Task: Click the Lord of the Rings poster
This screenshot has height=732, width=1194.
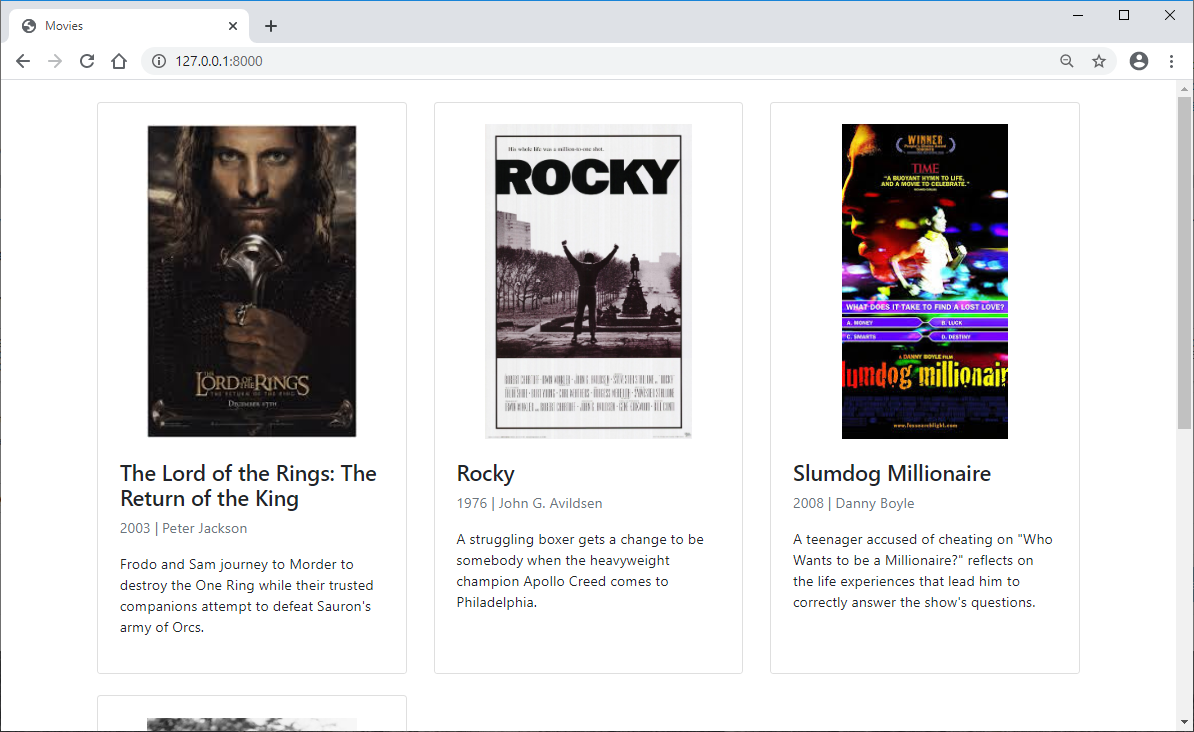Action: coord(252,281)
